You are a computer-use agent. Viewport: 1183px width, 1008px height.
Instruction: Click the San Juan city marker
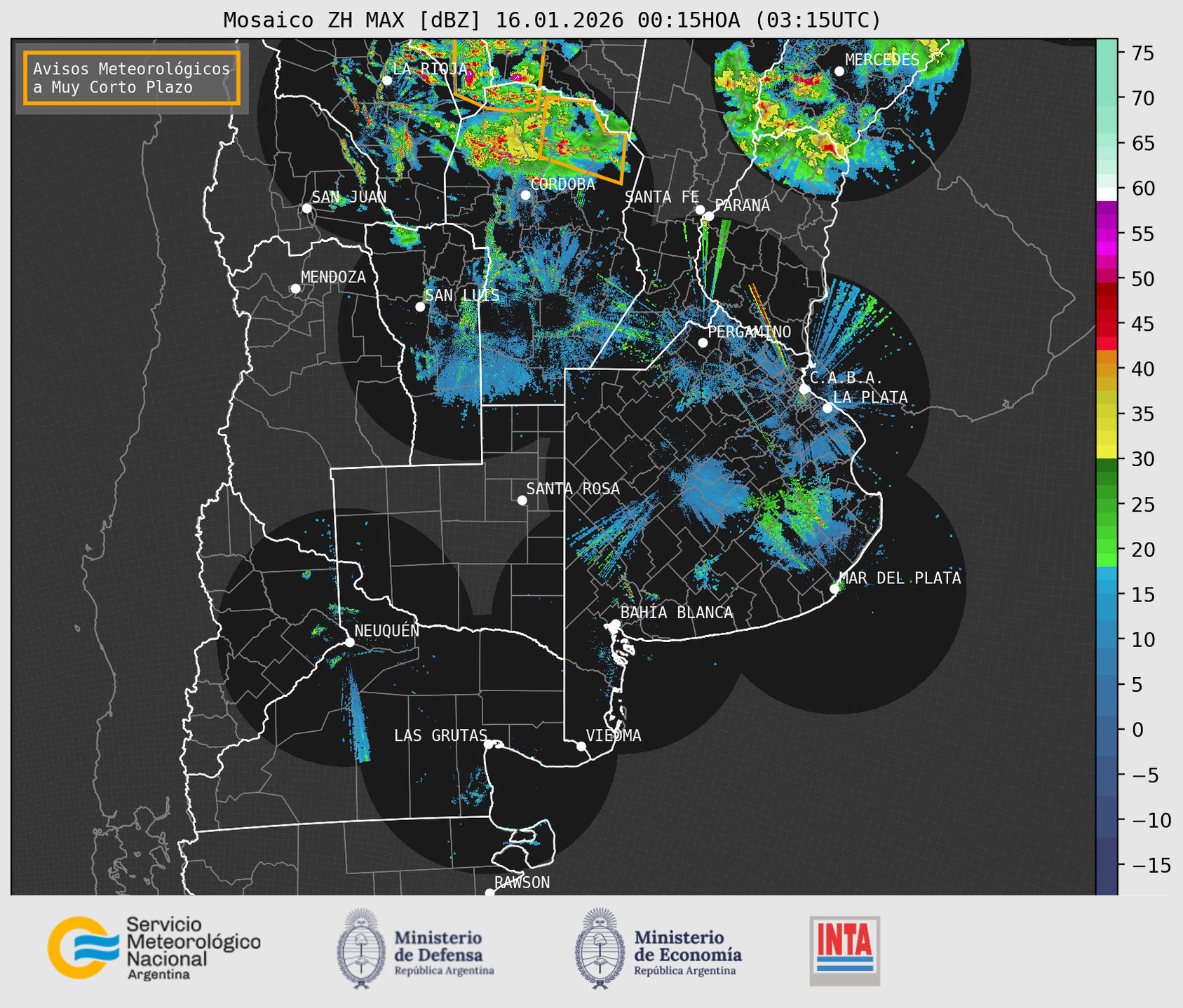pos(306,208)
